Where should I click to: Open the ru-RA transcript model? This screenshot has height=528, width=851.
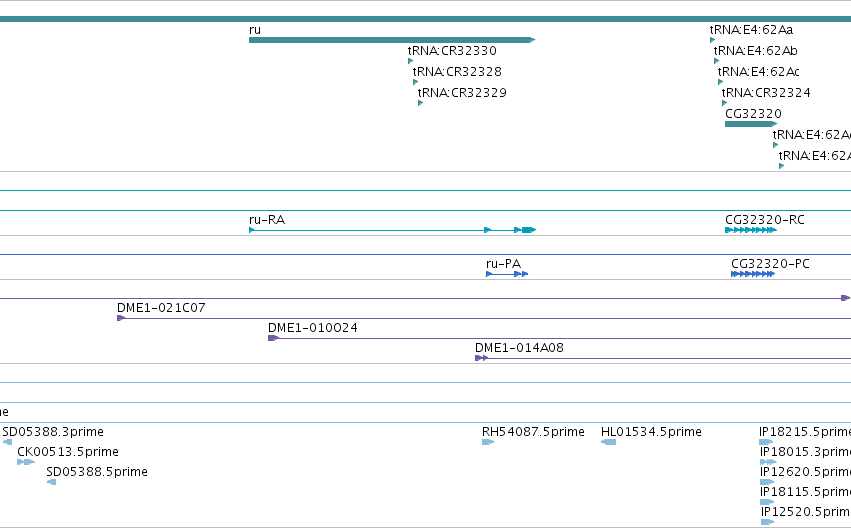pos(392,230)
